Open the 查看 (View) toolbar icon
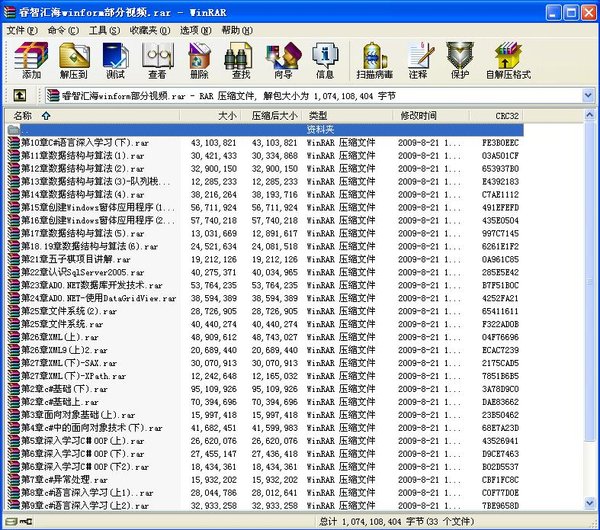The height and width of the screenshot is (530, 600). tap(157, 60)
